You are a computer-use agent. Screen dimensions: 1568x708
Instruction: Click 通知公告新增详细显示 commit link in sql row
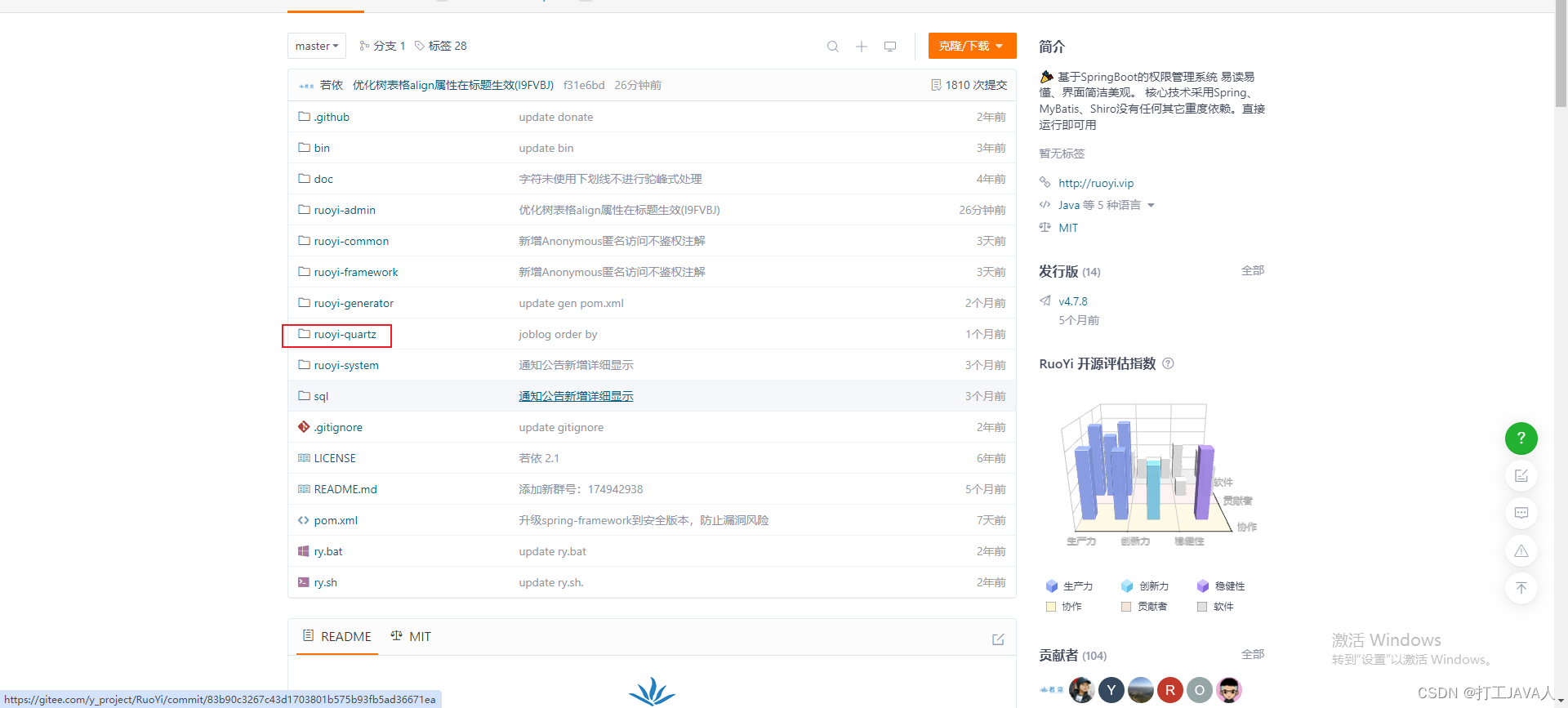click(x=576, y=396)
